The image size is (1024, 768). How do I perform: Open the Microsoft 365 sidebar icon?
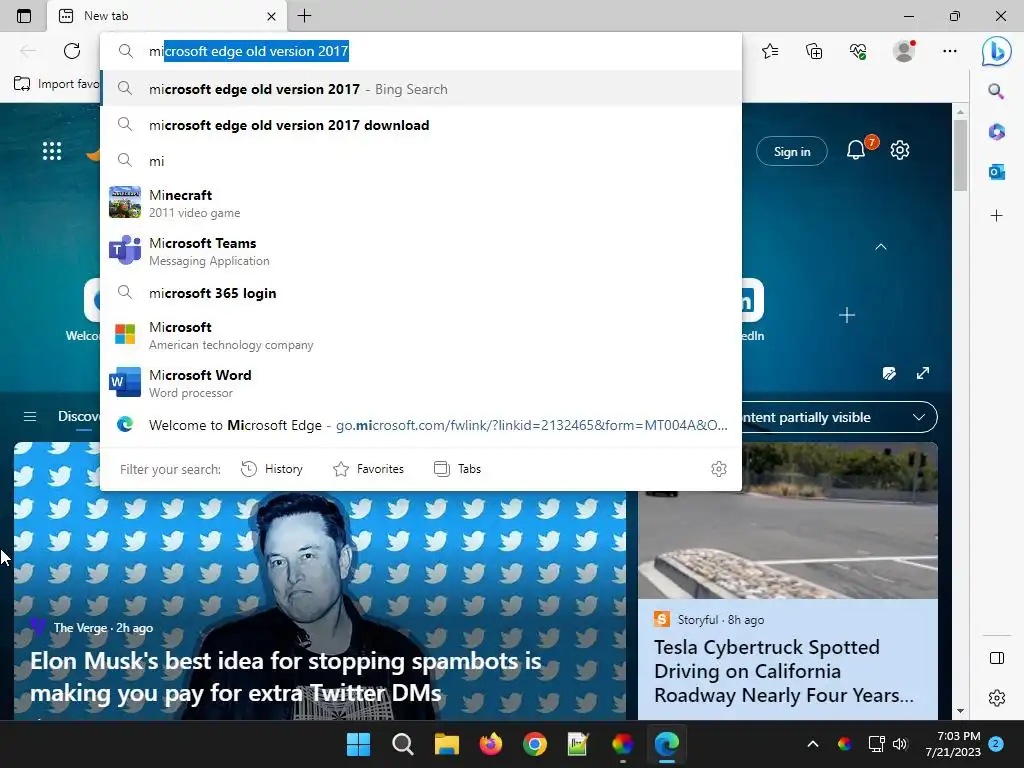tap(997, 131)
